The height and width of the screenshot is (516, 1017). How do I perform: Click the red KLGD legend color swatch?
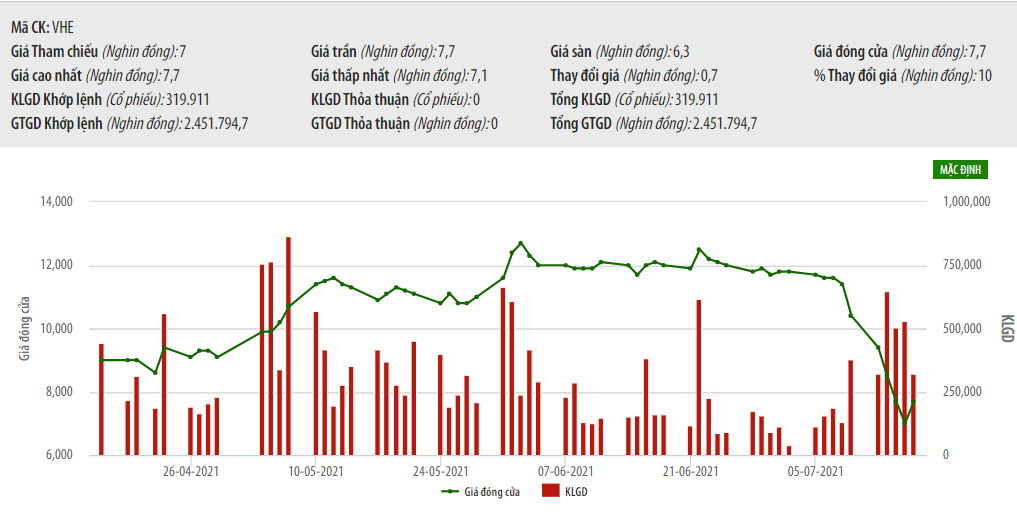[549, 491]
